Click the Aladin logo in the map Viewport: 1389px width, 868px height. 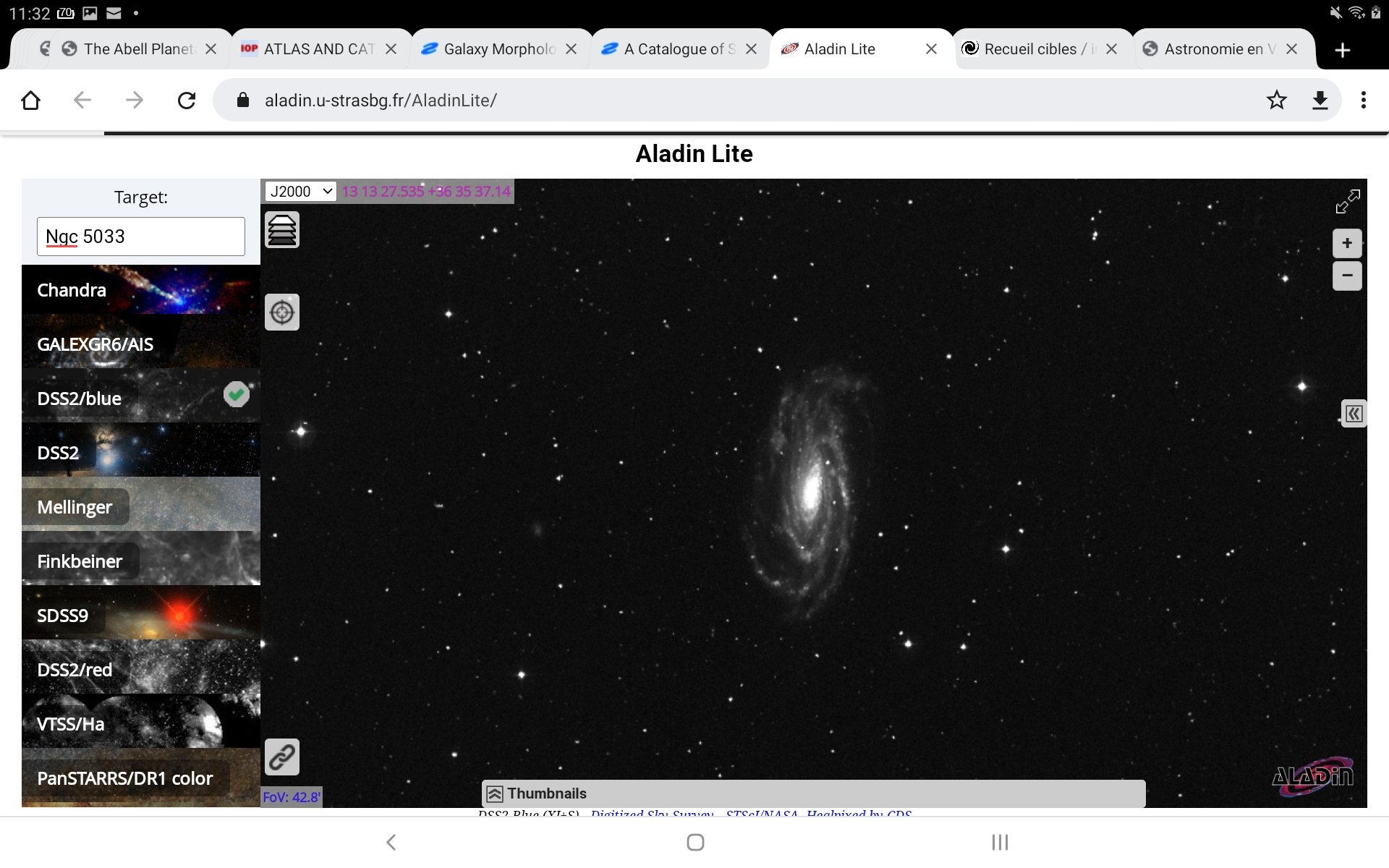tap(1313, 776)
